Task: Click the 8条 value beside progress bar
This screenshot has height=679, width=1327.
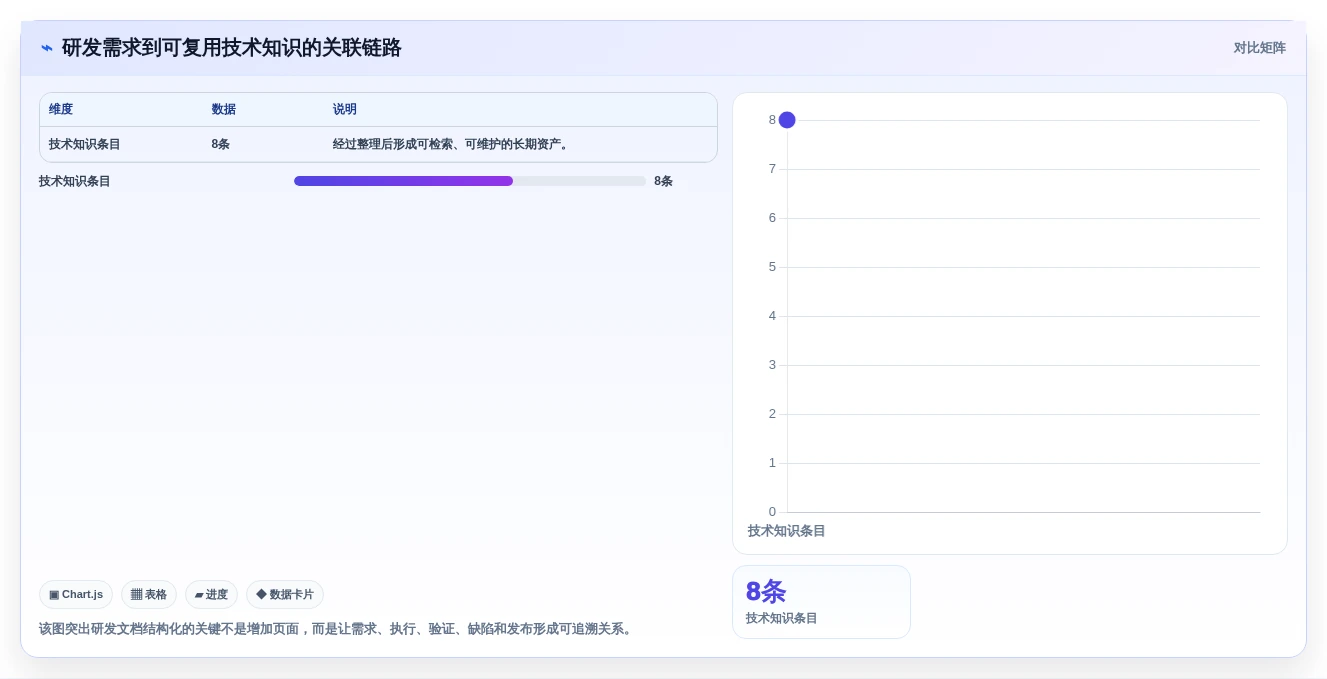Action: click(663, 181)
